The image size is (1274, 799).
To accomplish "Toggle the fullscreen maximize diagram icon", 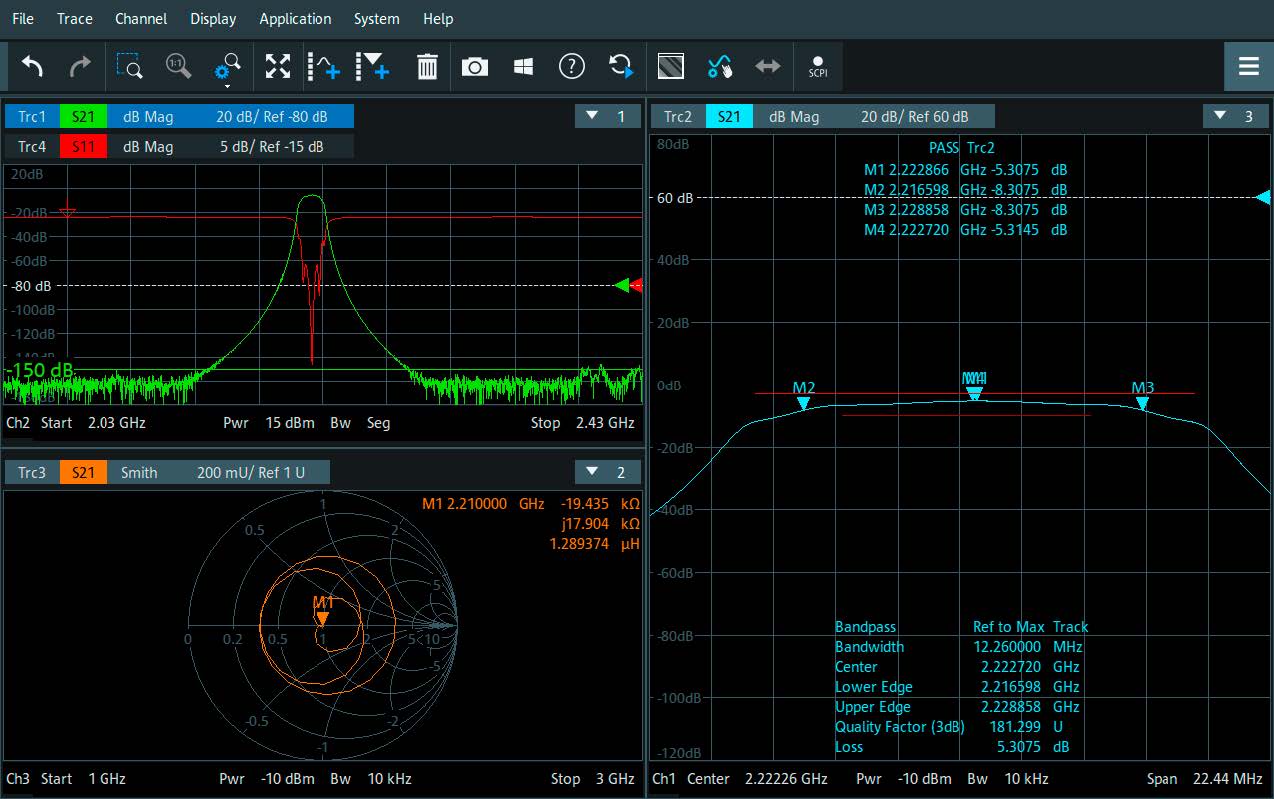I will click(x=277, y=67).
